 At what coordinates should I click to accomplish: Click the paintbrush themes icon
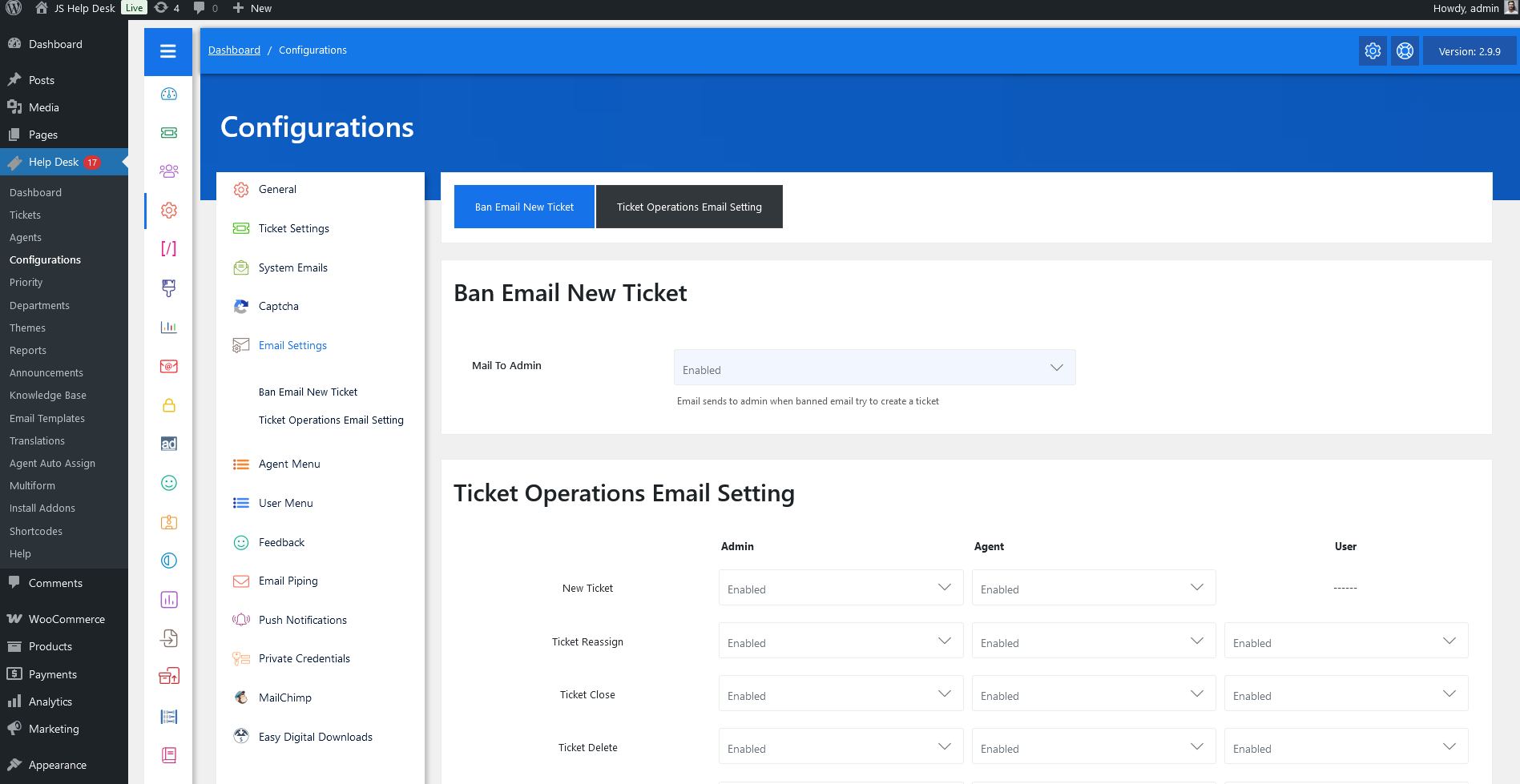(168, 287)
